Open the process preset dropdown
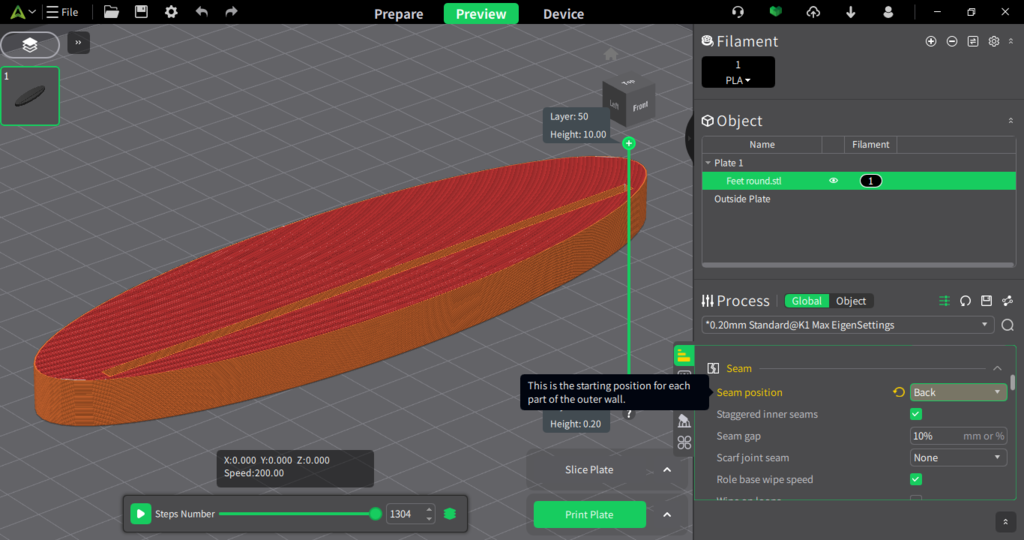The image size is (1024, 540). (x=848, y=325)
